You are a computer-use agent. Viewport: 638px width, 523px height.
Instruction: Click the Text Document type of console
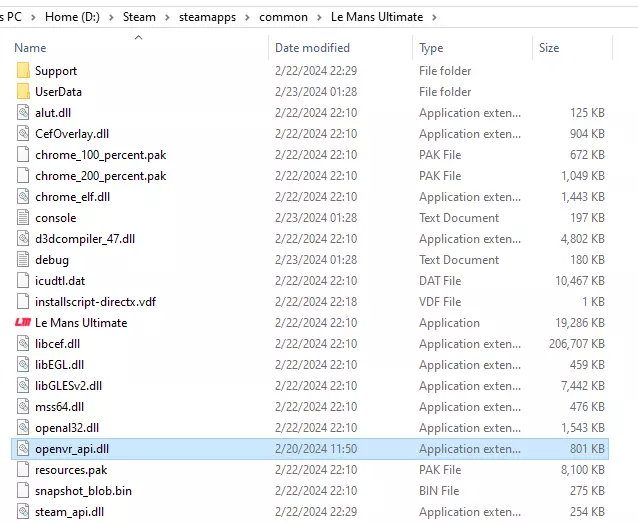[459, 218]
